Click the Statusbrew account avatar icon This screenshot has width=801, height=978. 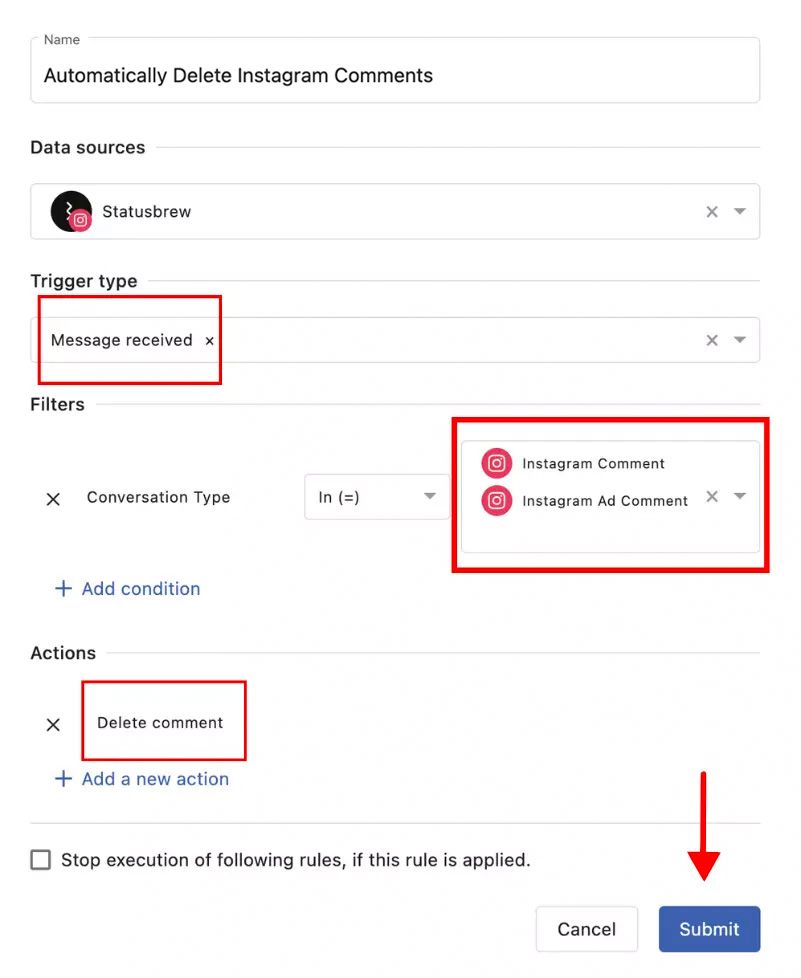[69, 211]
